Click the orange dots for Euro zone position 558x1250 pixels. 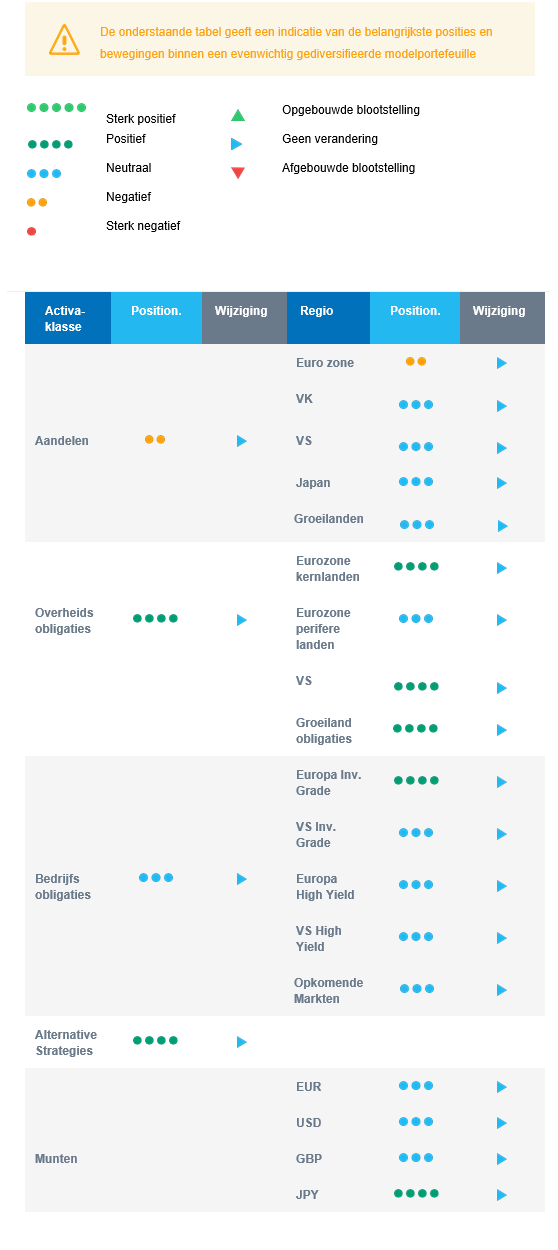[416, 361]
